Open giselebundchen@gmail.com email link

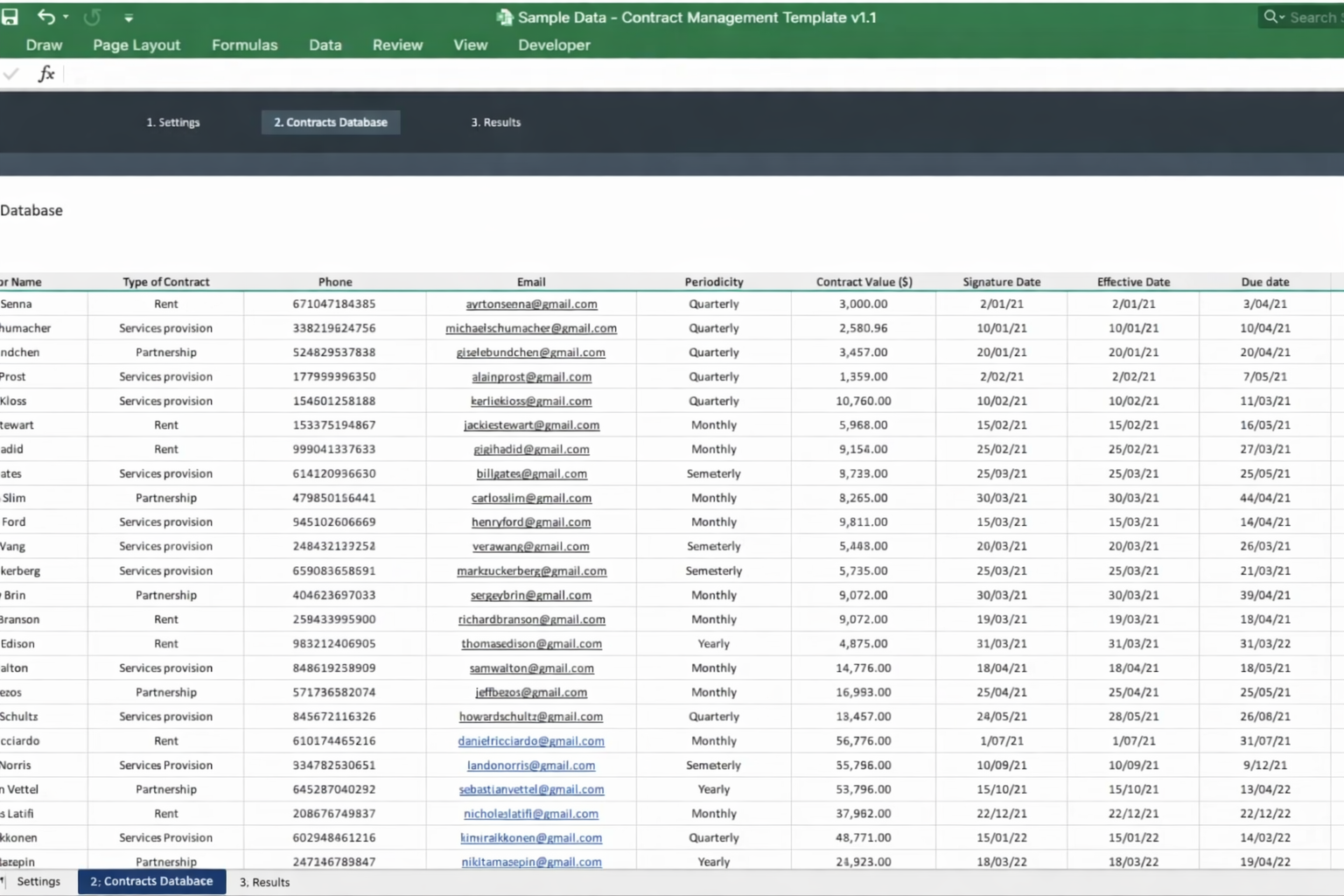(x=531, y=352)
